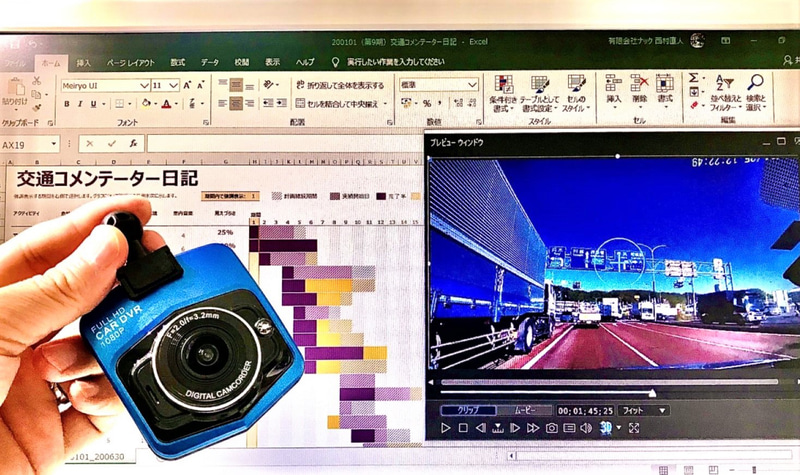This screenshot has width=800, height=475.
Task: Click Format as Table (テーブルとして書式設定)
Action: (x=540, y=93)
